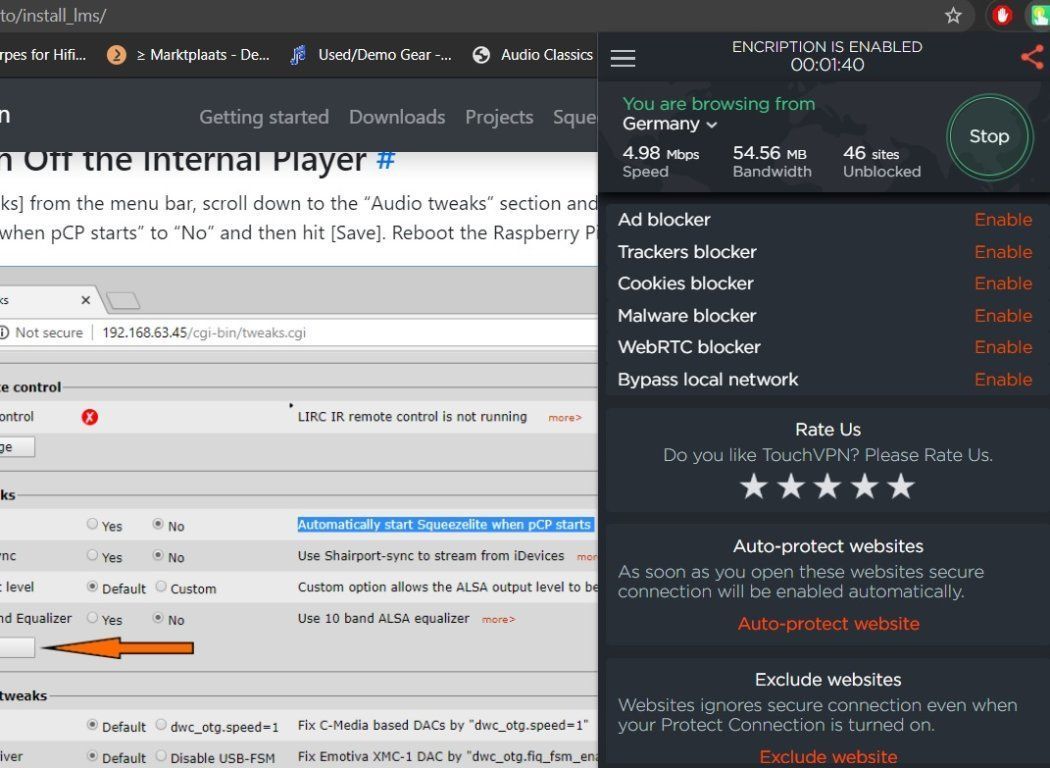Click the Marktplaats bookmark favicon
Viewport: 1050px width, 768px height.
(x=117, y=55)
